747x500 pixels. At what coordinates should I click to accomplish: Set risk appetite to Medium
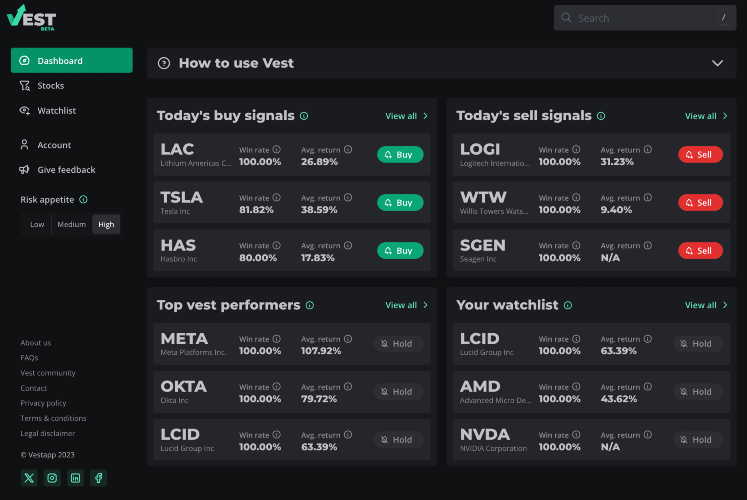pyautogui.click(x=71, y=224)
